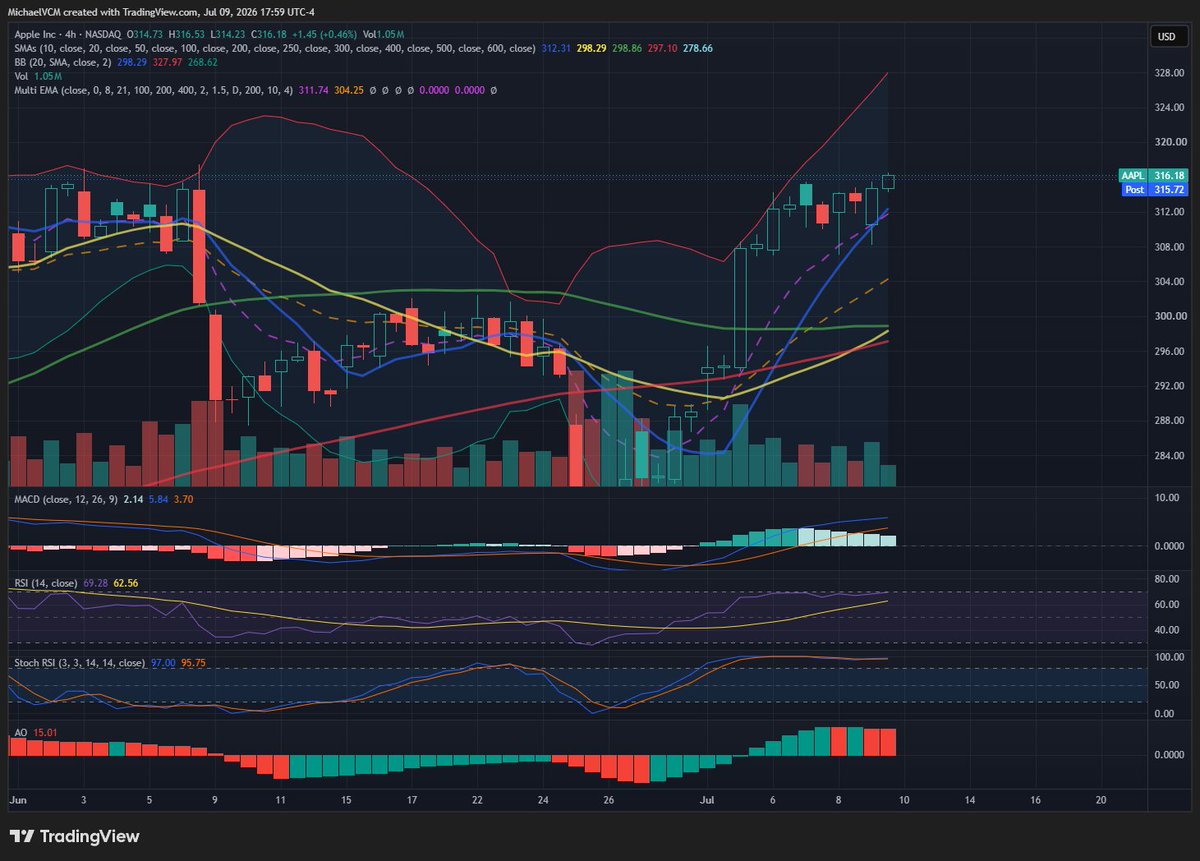Click the Vol indicator legend row

tap(37, 76)
